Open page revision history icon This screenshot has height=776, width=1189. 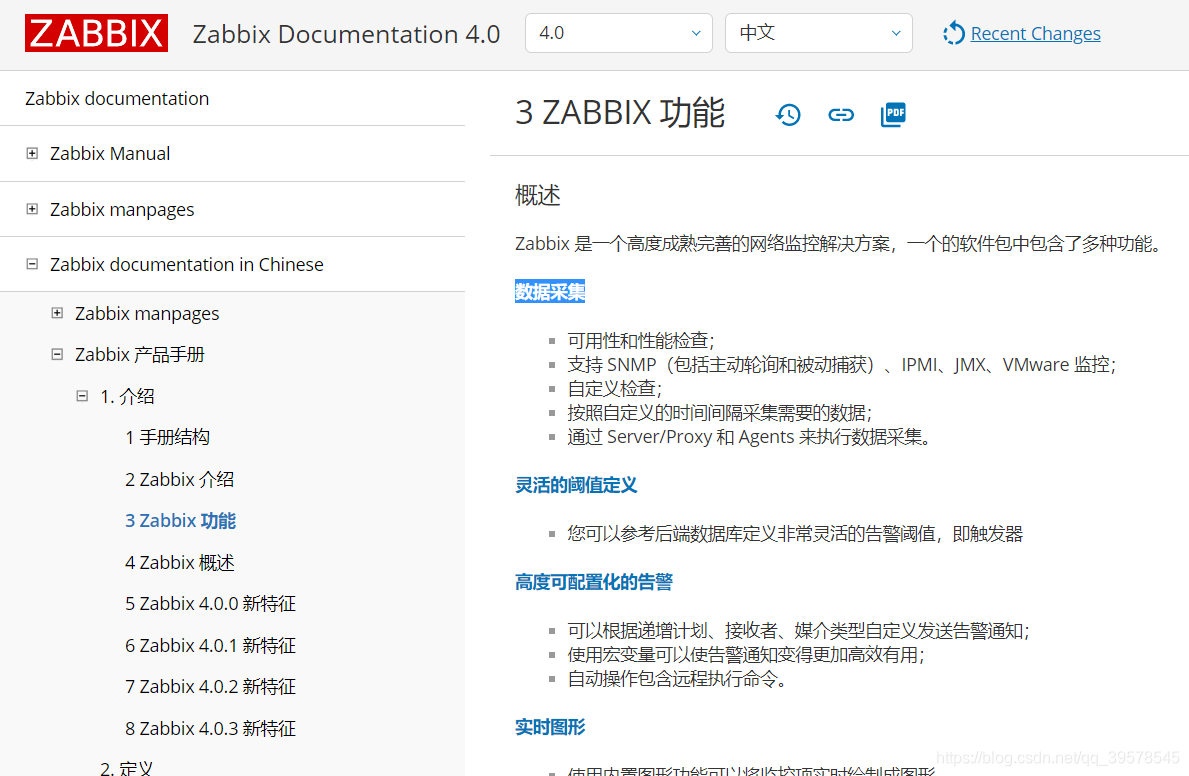[789, 115]
